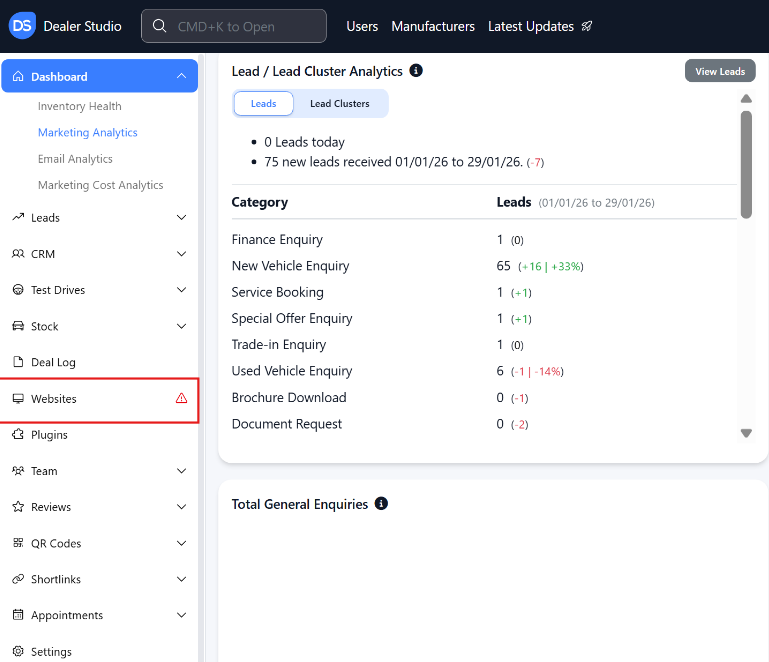769x662 pixels.
Task: Switch to the Lead Clusters toggle
Action: pyautogui.click(x=339, y=104)
